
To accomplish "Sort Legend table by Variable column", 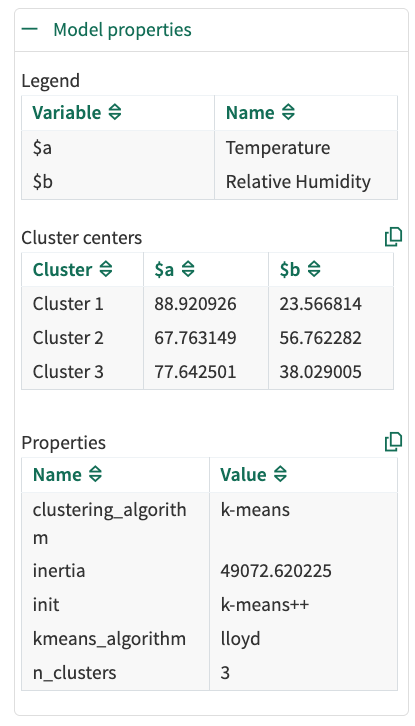I will tap(114, 113).
